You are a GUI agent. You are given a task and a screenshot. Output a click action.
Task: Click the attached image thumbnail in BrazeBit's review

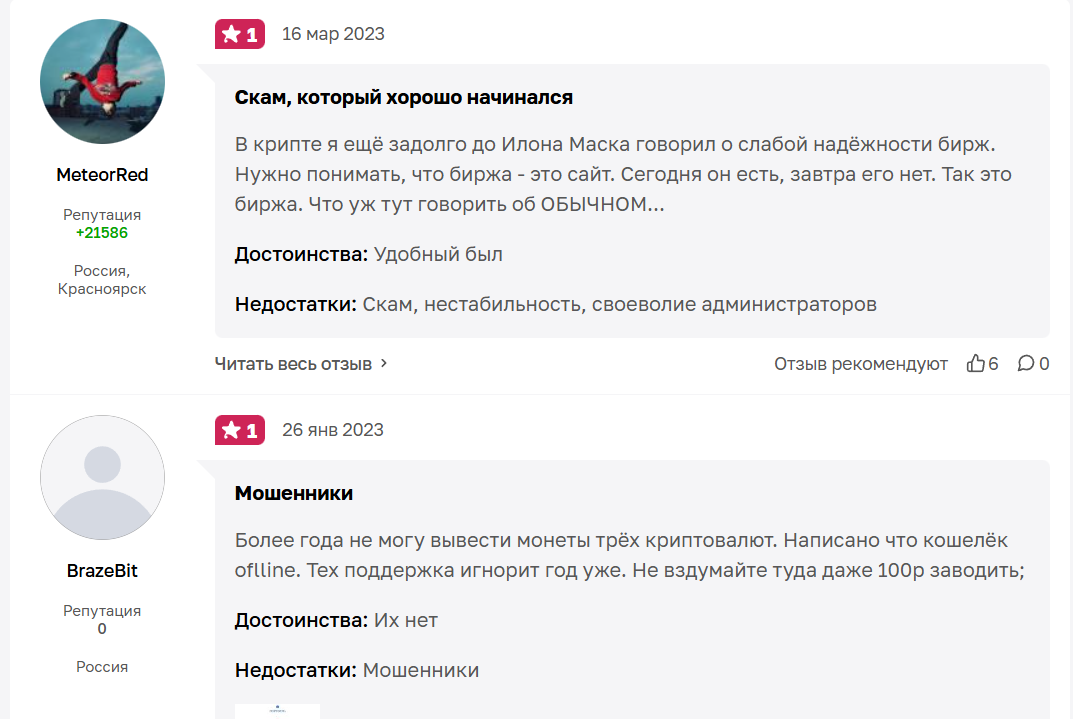[x=277, y=711]
